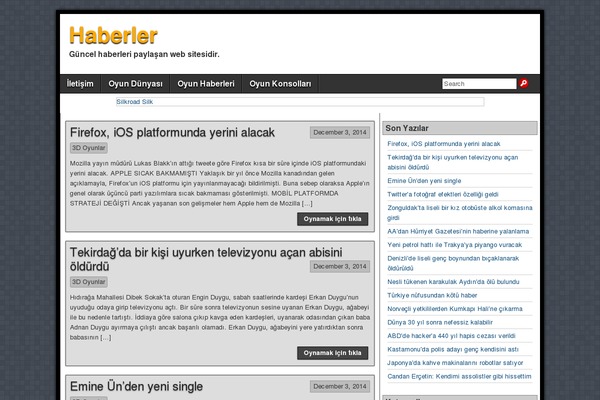
Task: Open sidebar link Japonya'da kahve makinalarını robotlar
Action: coord(455,362)
